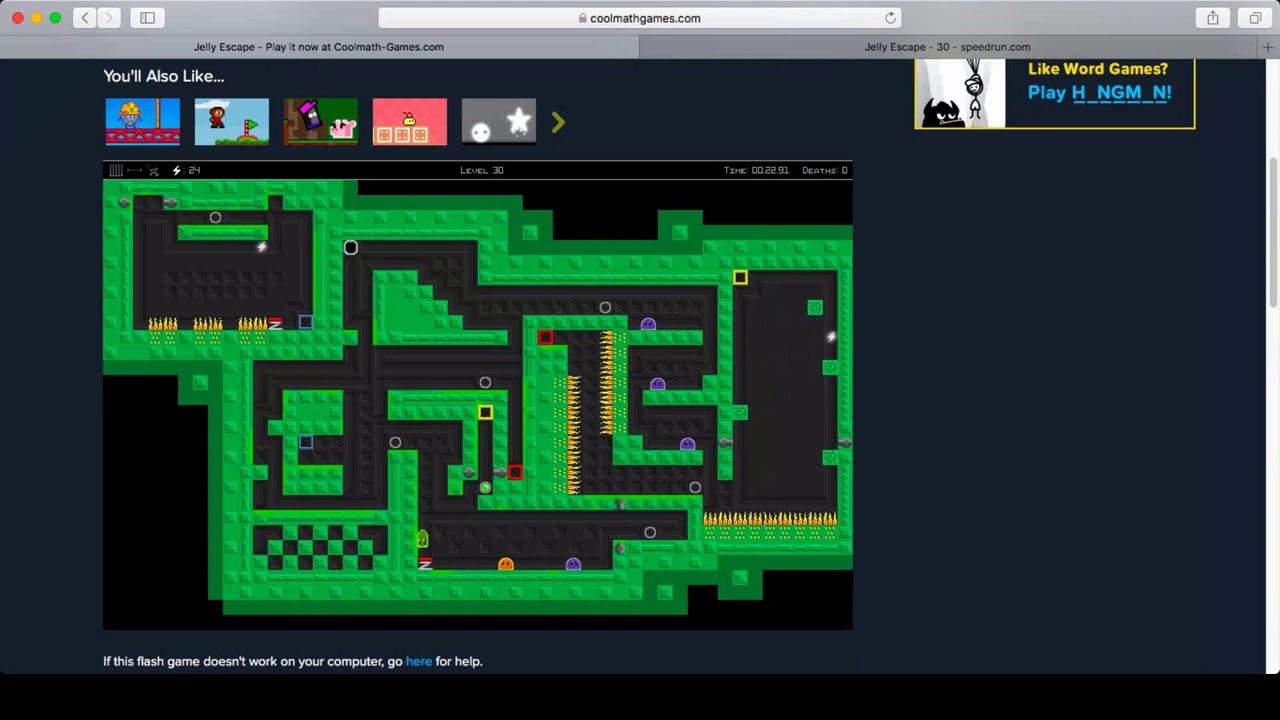This screenshot has height=720, width=1280.
Task: Click the page vertical scrollbar
Action: point(1274,232)
